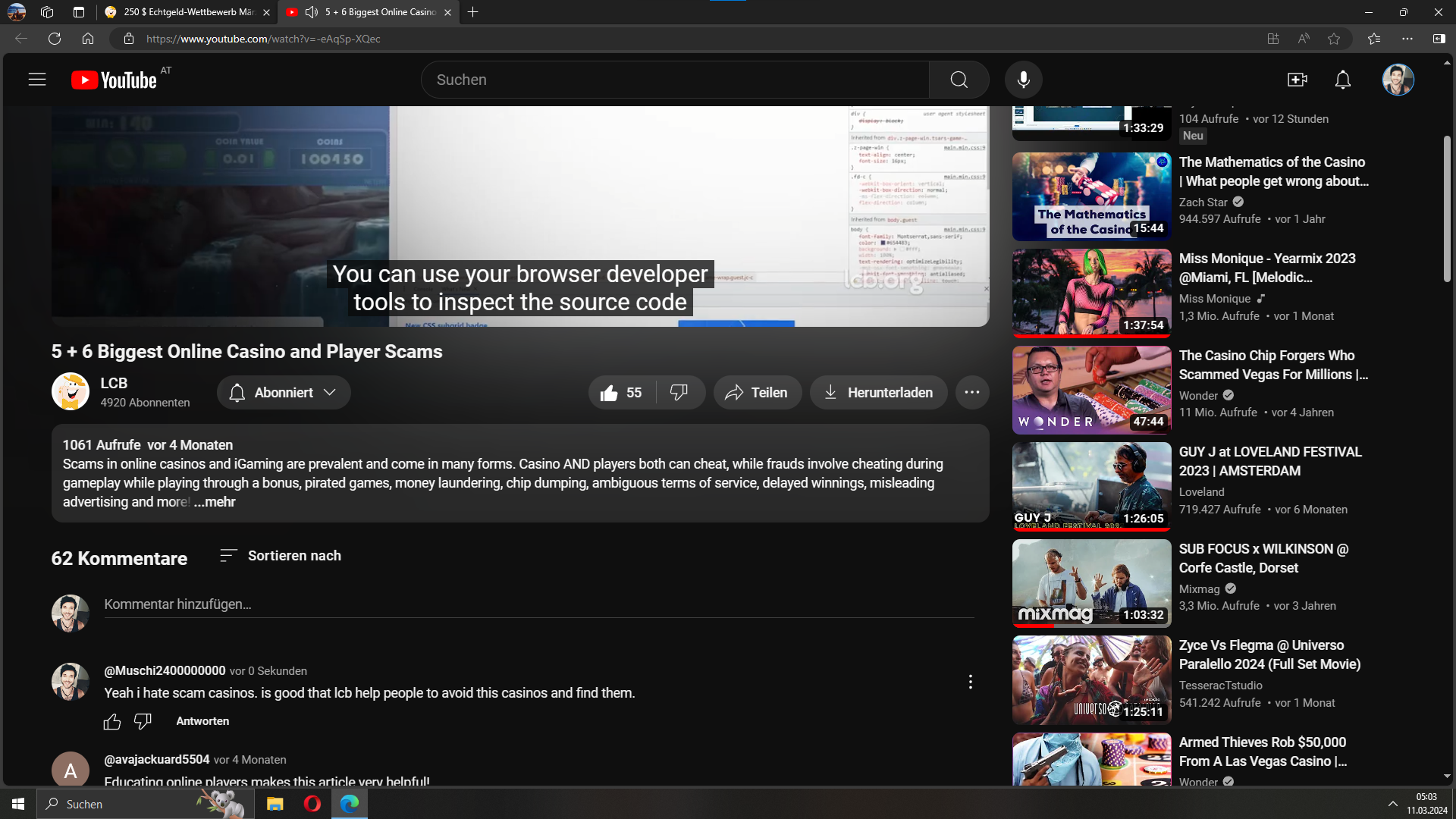The height and width of the screenshot is (819, 1456).
Task: Open GUY J at Loveland Festival thumbnail
Action: (1091, 487)
